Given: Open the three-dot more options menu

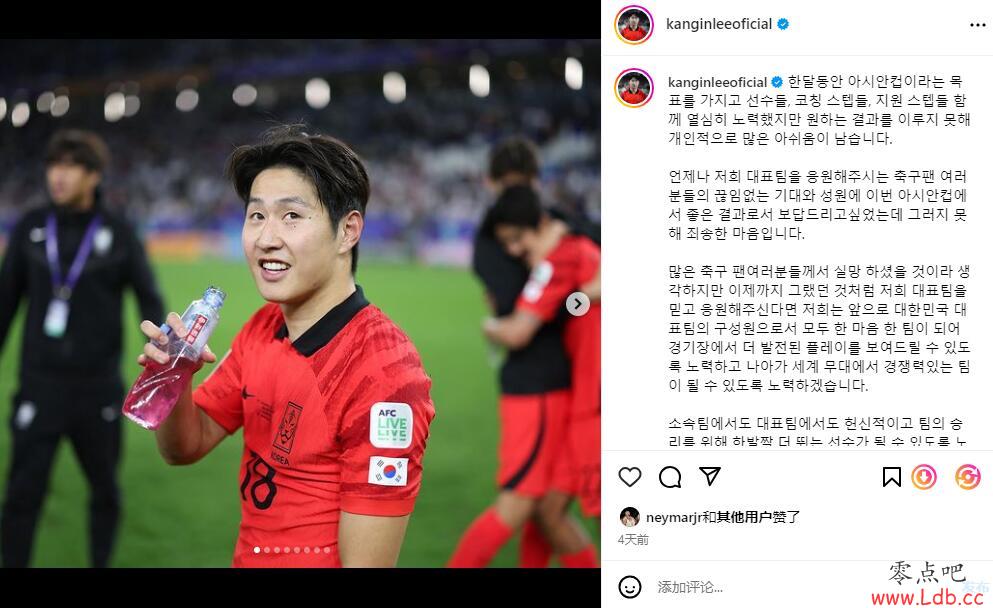Looking at the screenshot, I should [x=978, y=25].
